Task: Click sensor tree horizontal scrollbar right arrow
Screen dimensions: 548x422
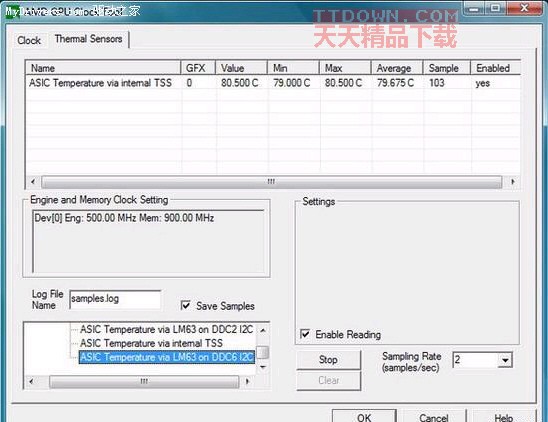Action: (247, 381)
